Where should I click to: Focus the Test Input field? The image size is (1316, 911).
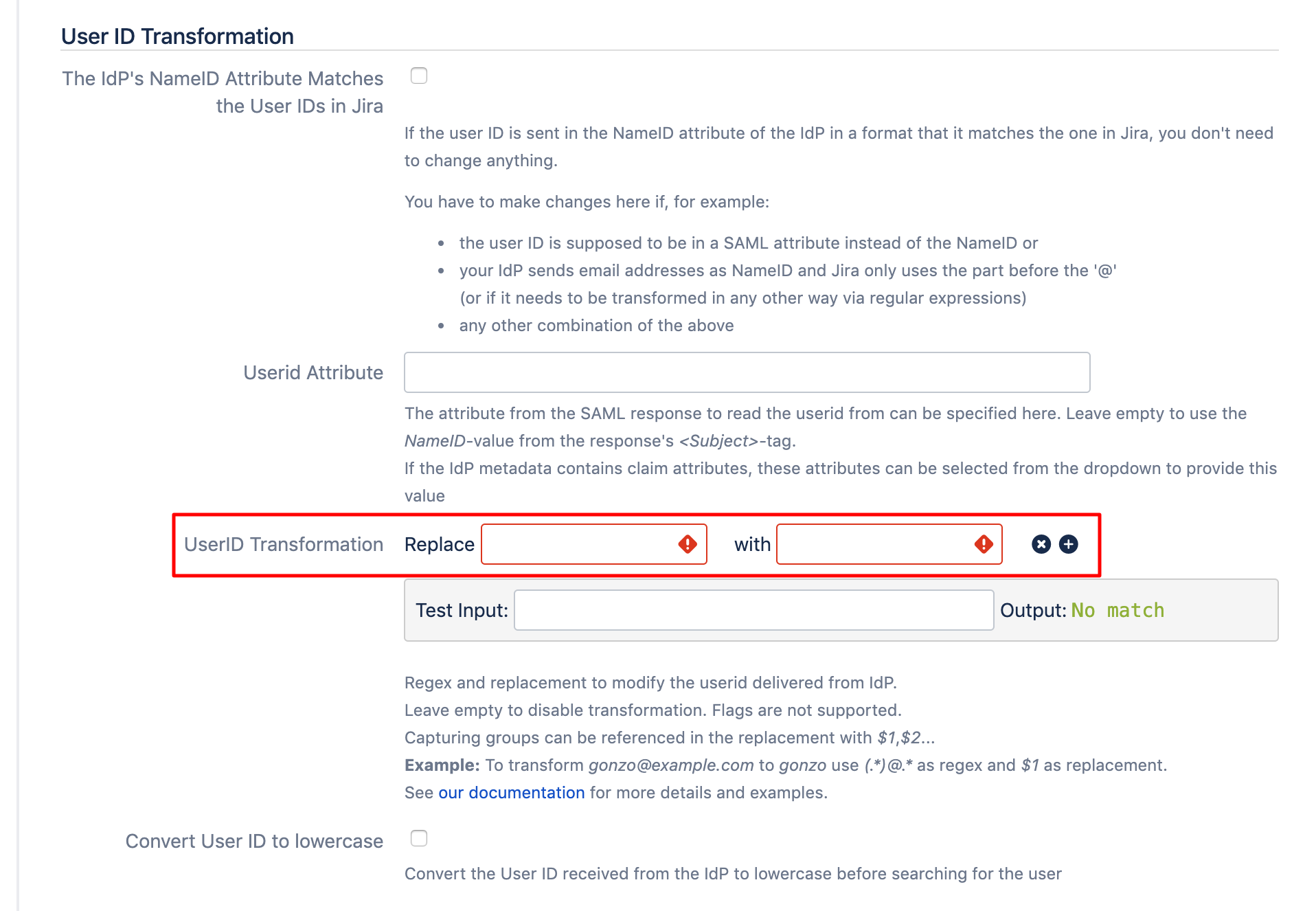tap(753, 610)
